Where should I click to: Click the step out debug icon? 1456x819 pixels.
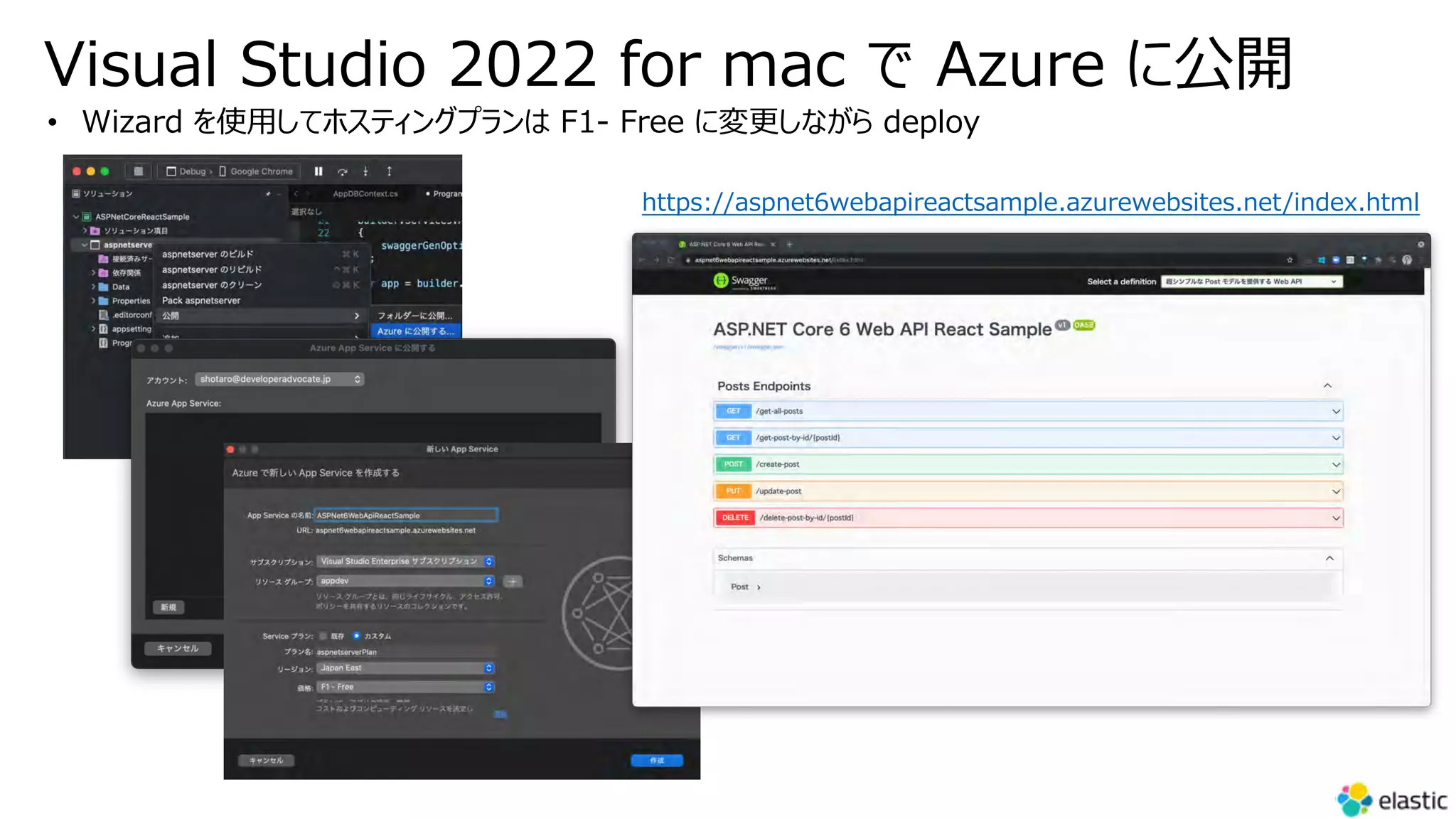coord(389,171)
